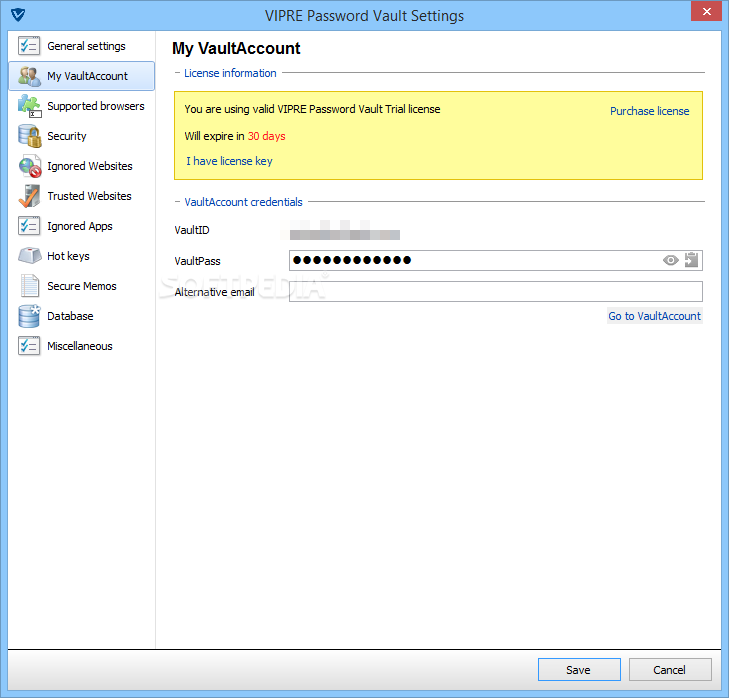The width and height of the screenshot is (729, 698).
Task: Go to Security settings
Action: pos(81,136)
